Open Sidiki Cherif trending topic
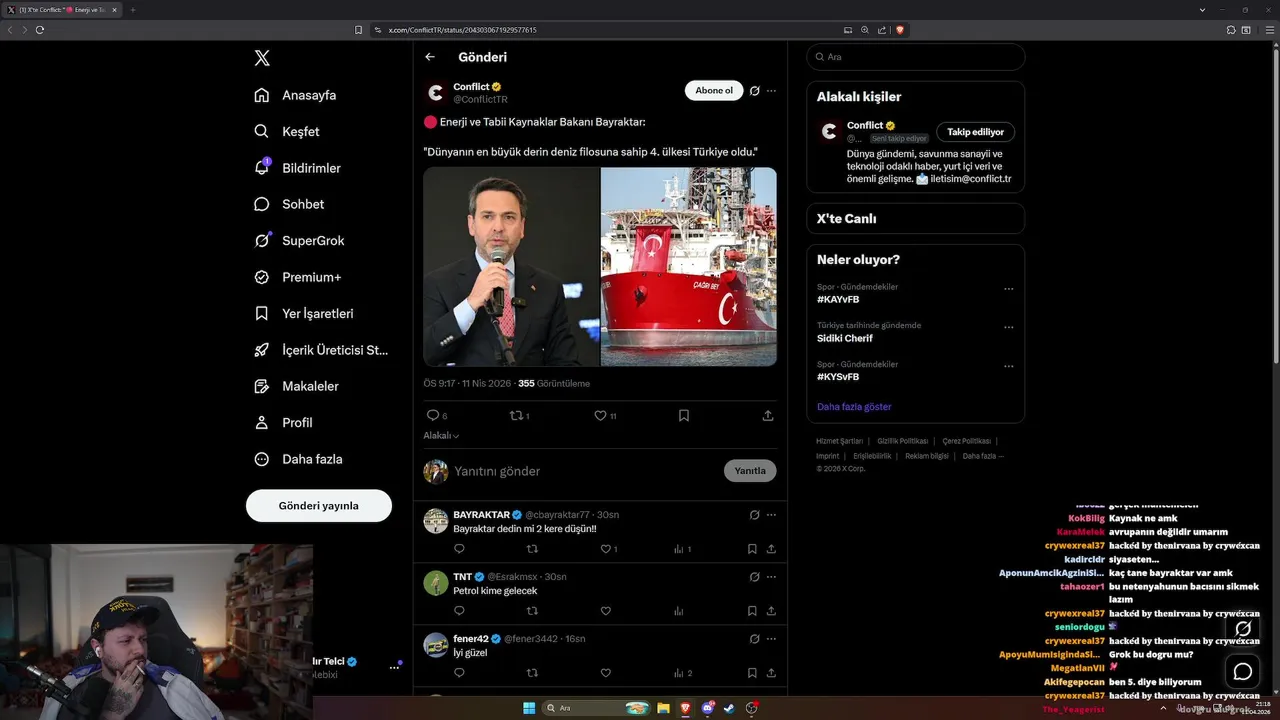The height and width of the screenshot is (720, 1280). [x=845, y=338]
